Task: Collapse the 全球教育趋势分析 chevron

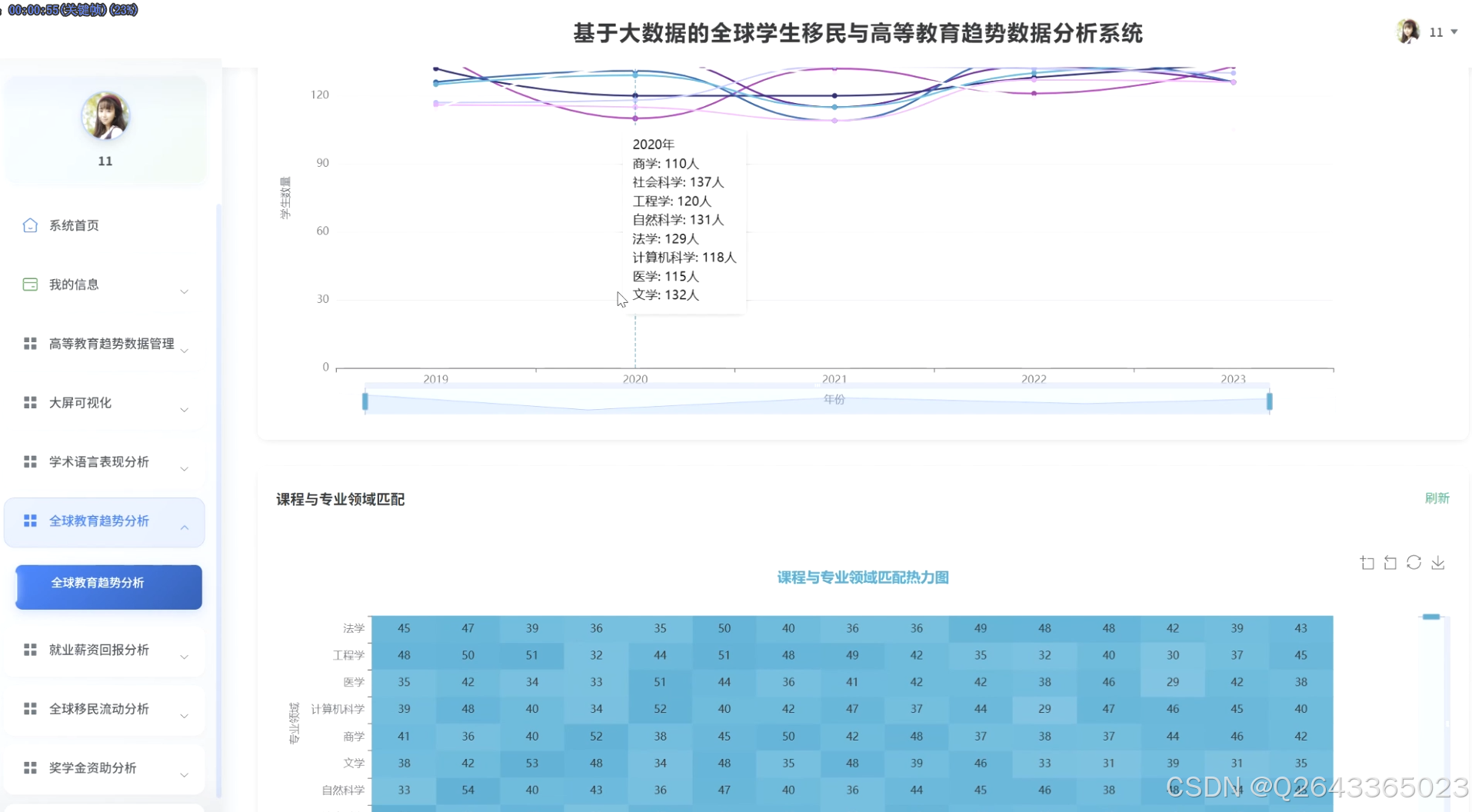Action: pos(184,527)
